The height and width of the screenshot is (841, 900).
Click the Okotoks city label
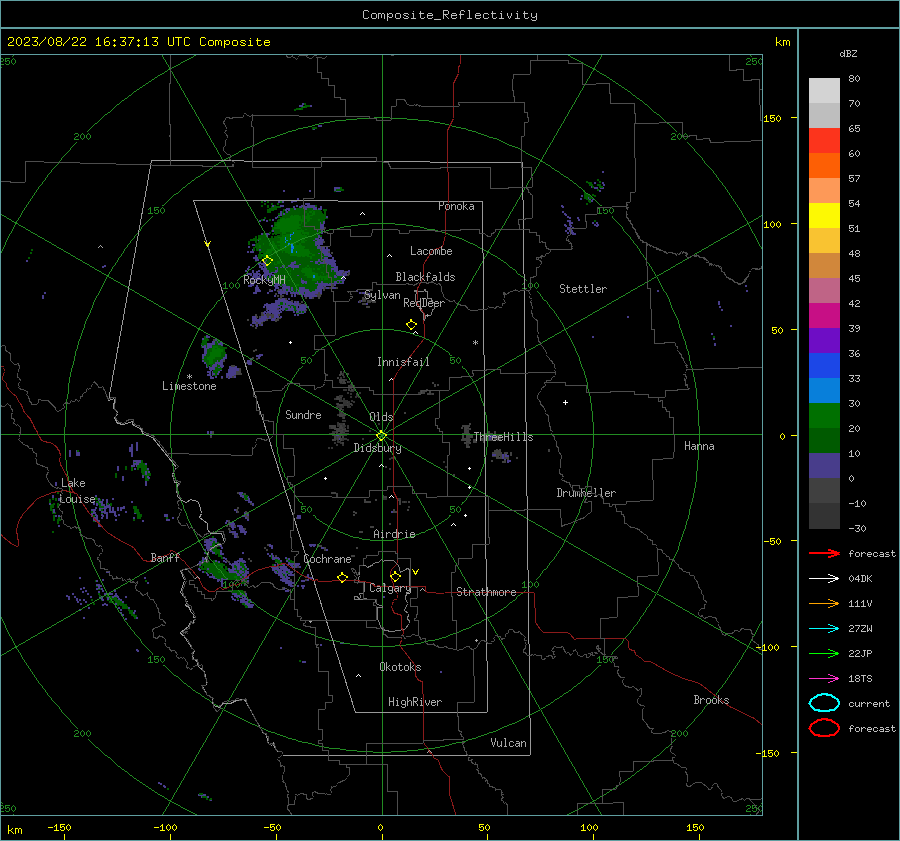[x=400, y=667]
